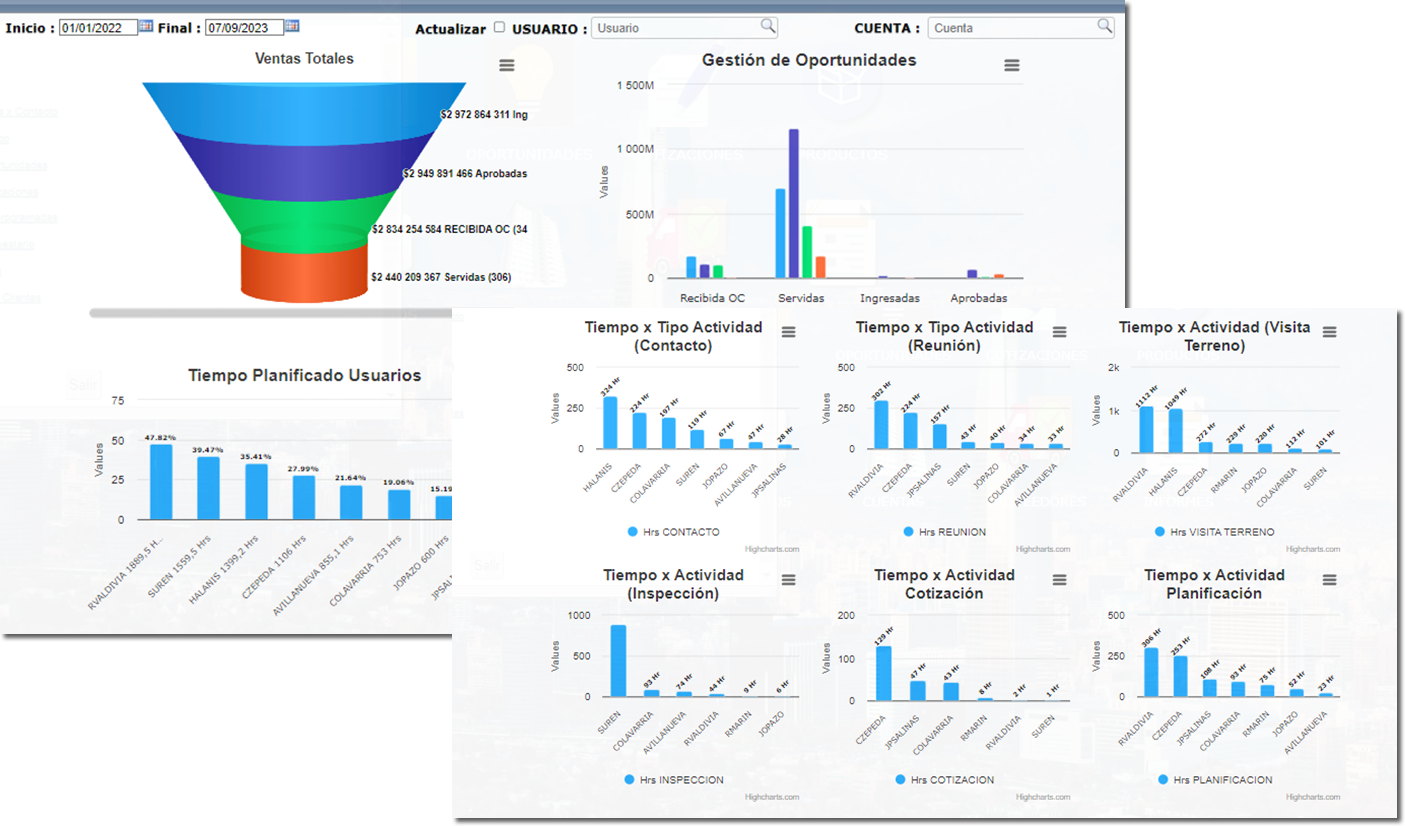Open Highcharts.com link under Reunión chart
This screenshot has width=1405, height=826.
[1043, 549]
